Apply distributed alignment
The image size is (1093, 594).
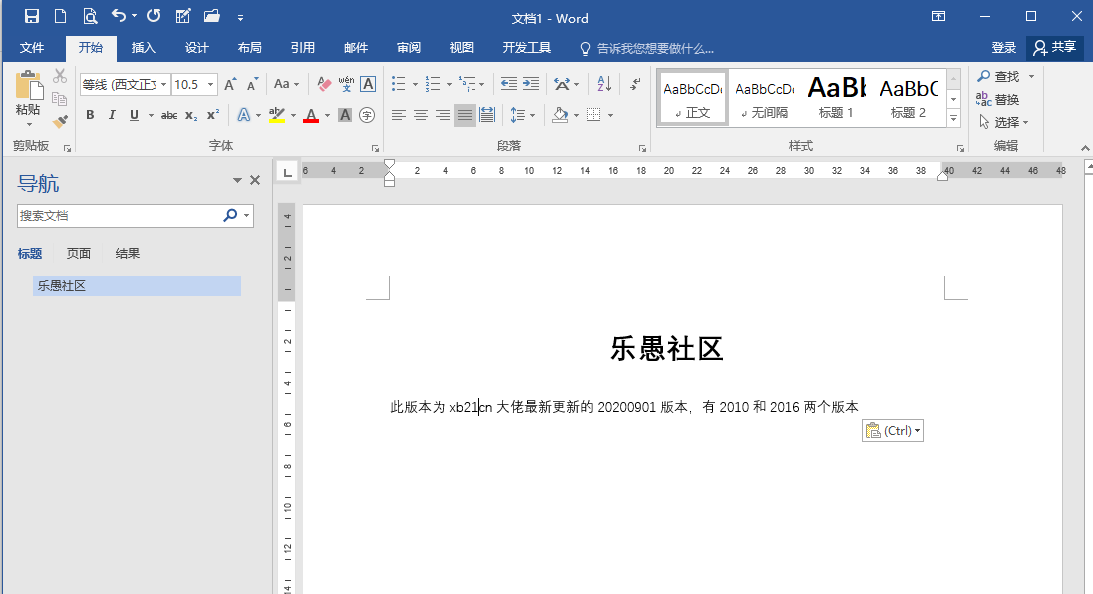pyautogui.click(x=487, y=115)
